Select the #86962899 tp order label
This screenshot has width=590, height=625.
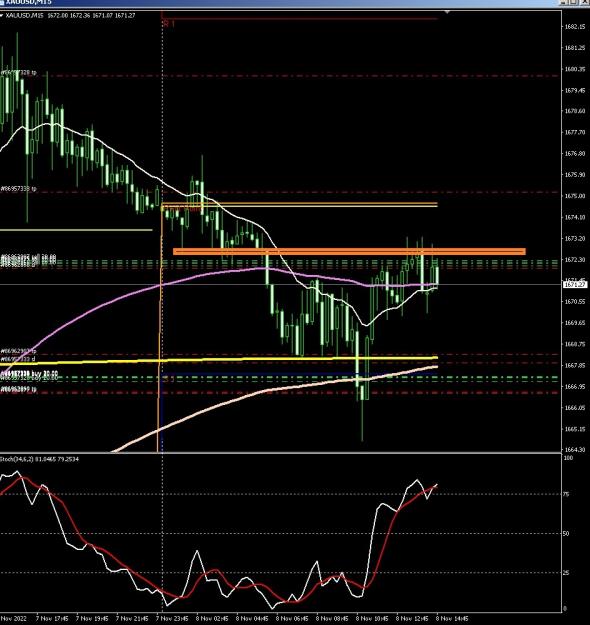click(18, 389)
